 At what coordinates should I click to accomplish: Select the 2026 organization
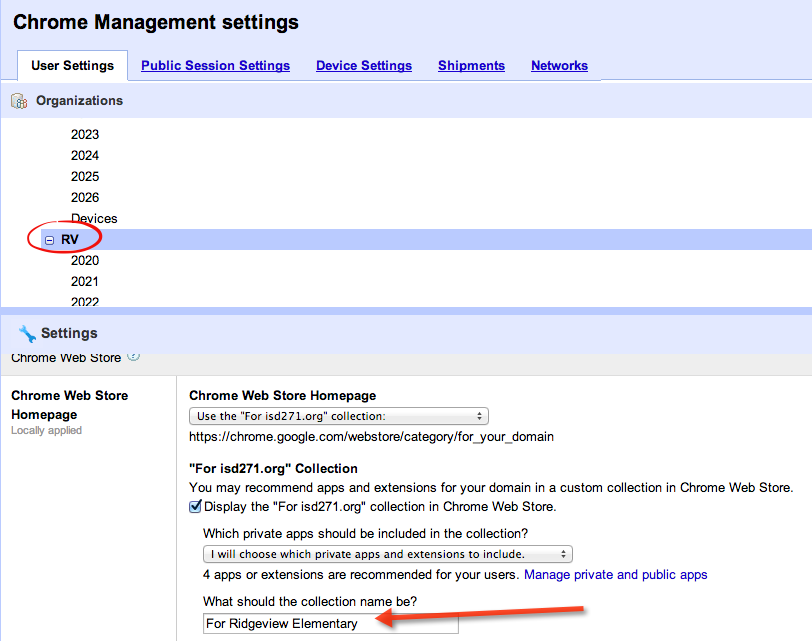(85, 197)
